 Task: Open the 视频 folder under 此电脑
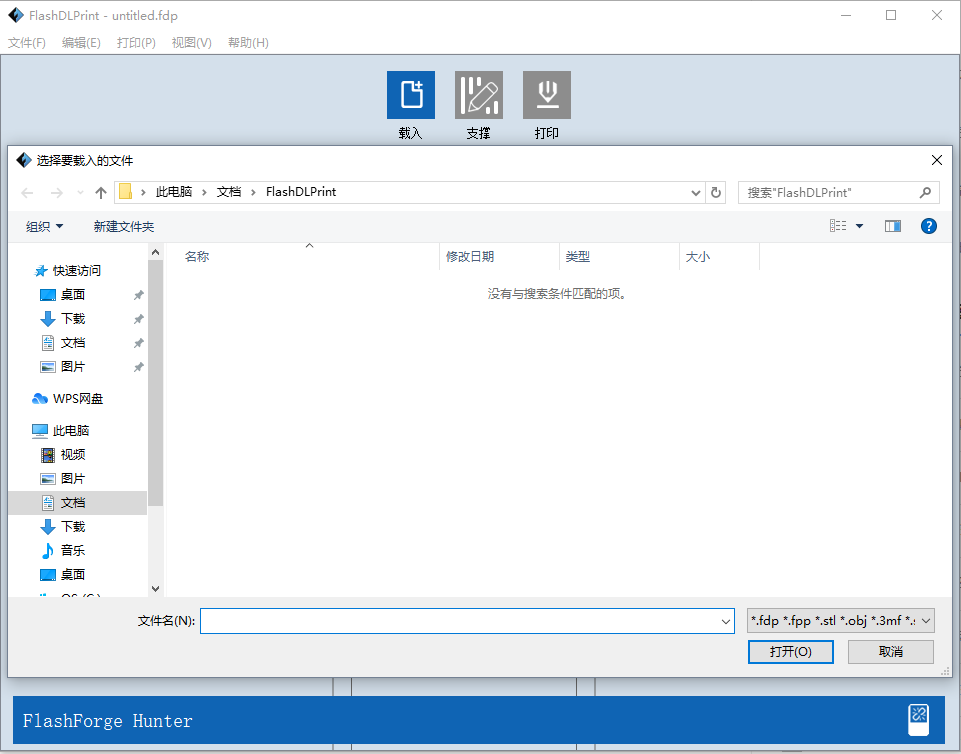(x=73, y=455)
